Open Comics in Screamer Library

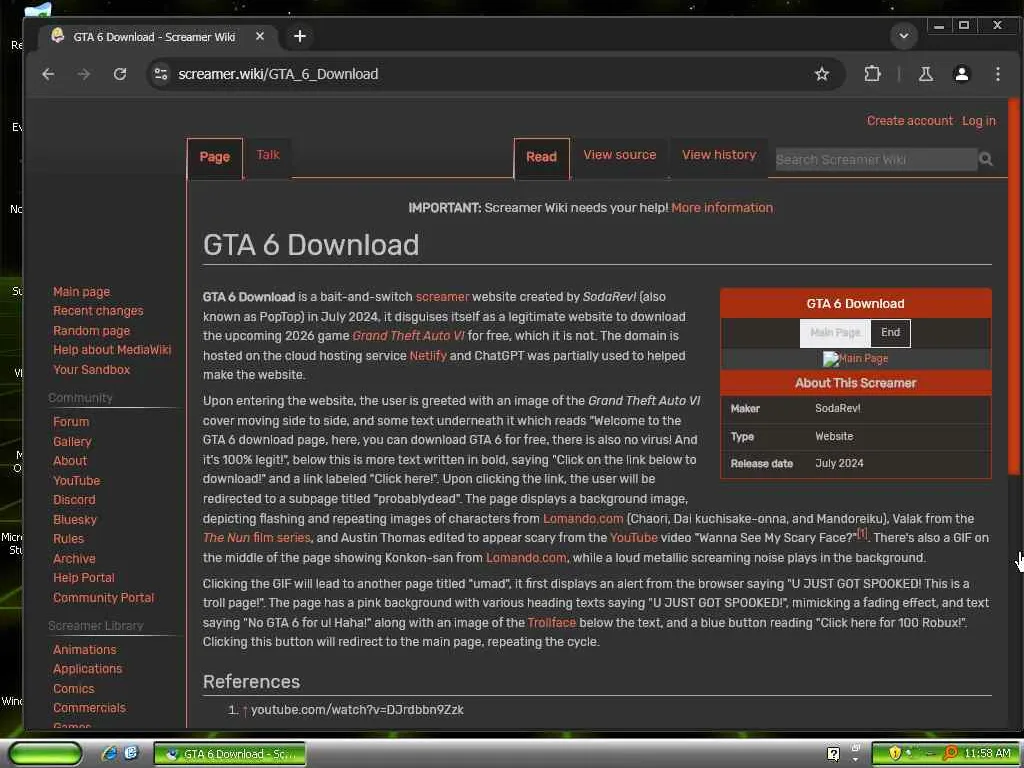pos(73,688)
